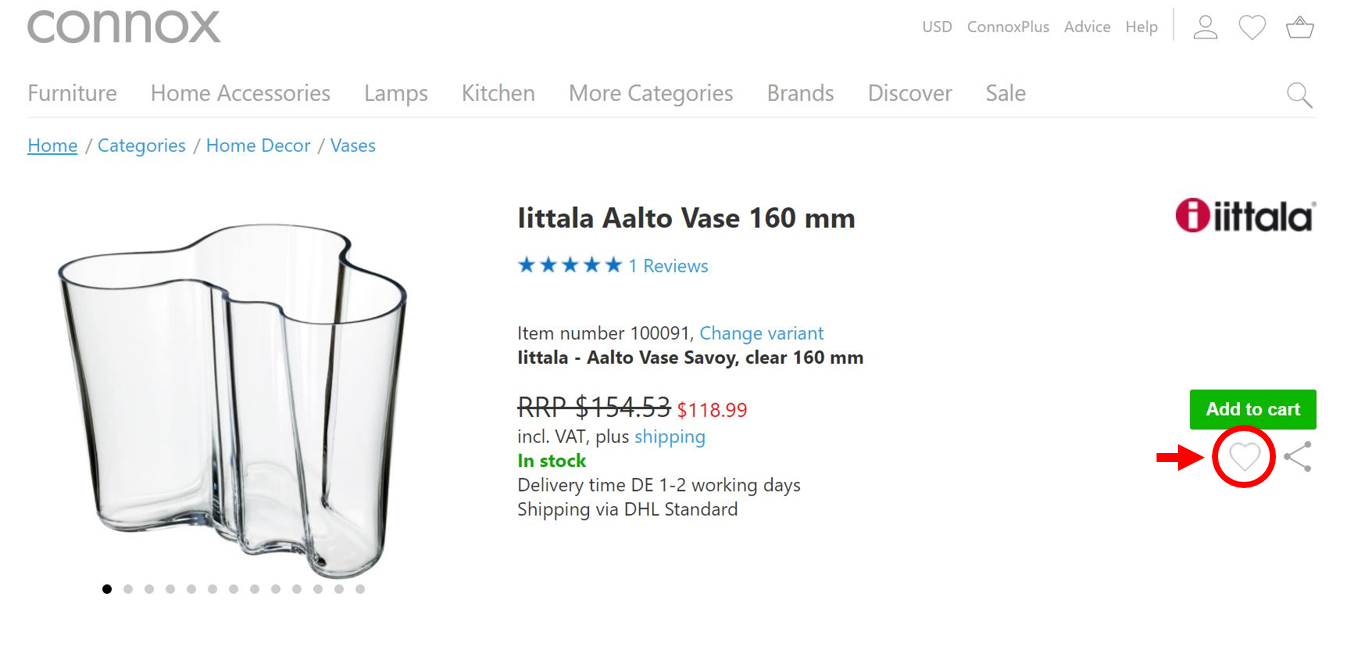The image size is (1354, 647).
Task: Click the Change variant link
Action: pos(761,333)
